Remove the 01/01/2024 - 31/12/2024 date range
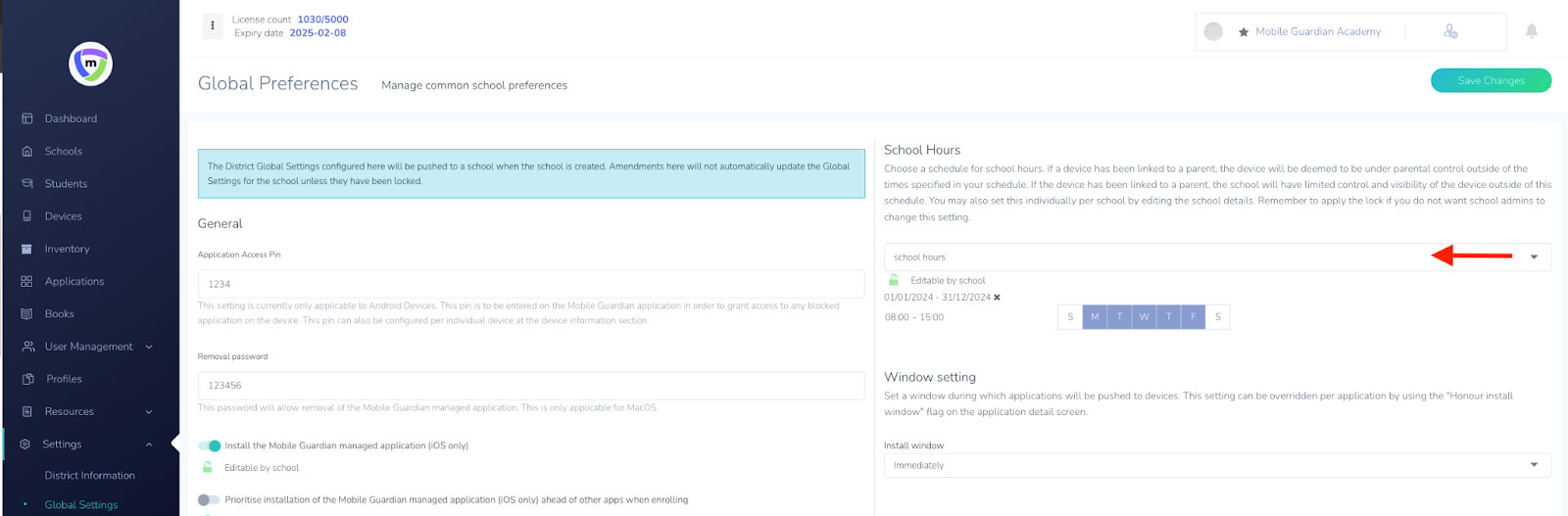This screenshot has height=516, width=1568. point(997,298)
